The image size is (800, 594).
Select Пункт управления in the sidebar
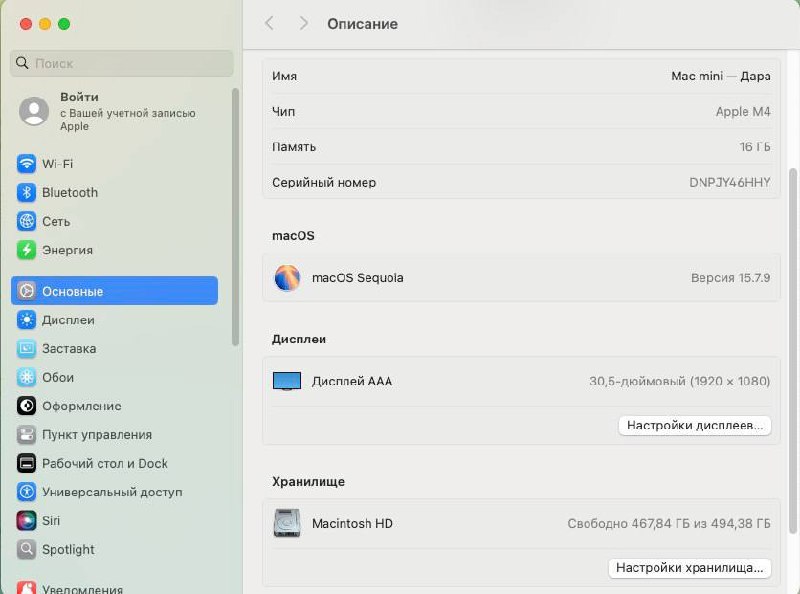114,435
